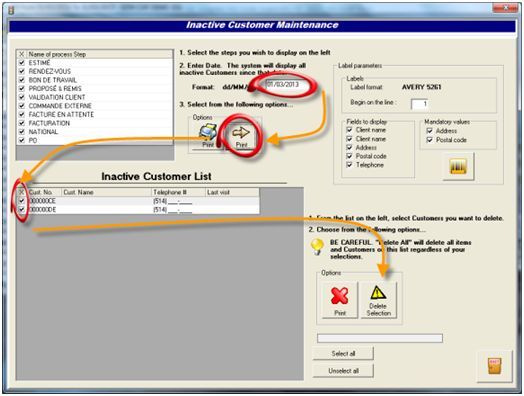Select customer number 000000DE cell

(44, 210)
